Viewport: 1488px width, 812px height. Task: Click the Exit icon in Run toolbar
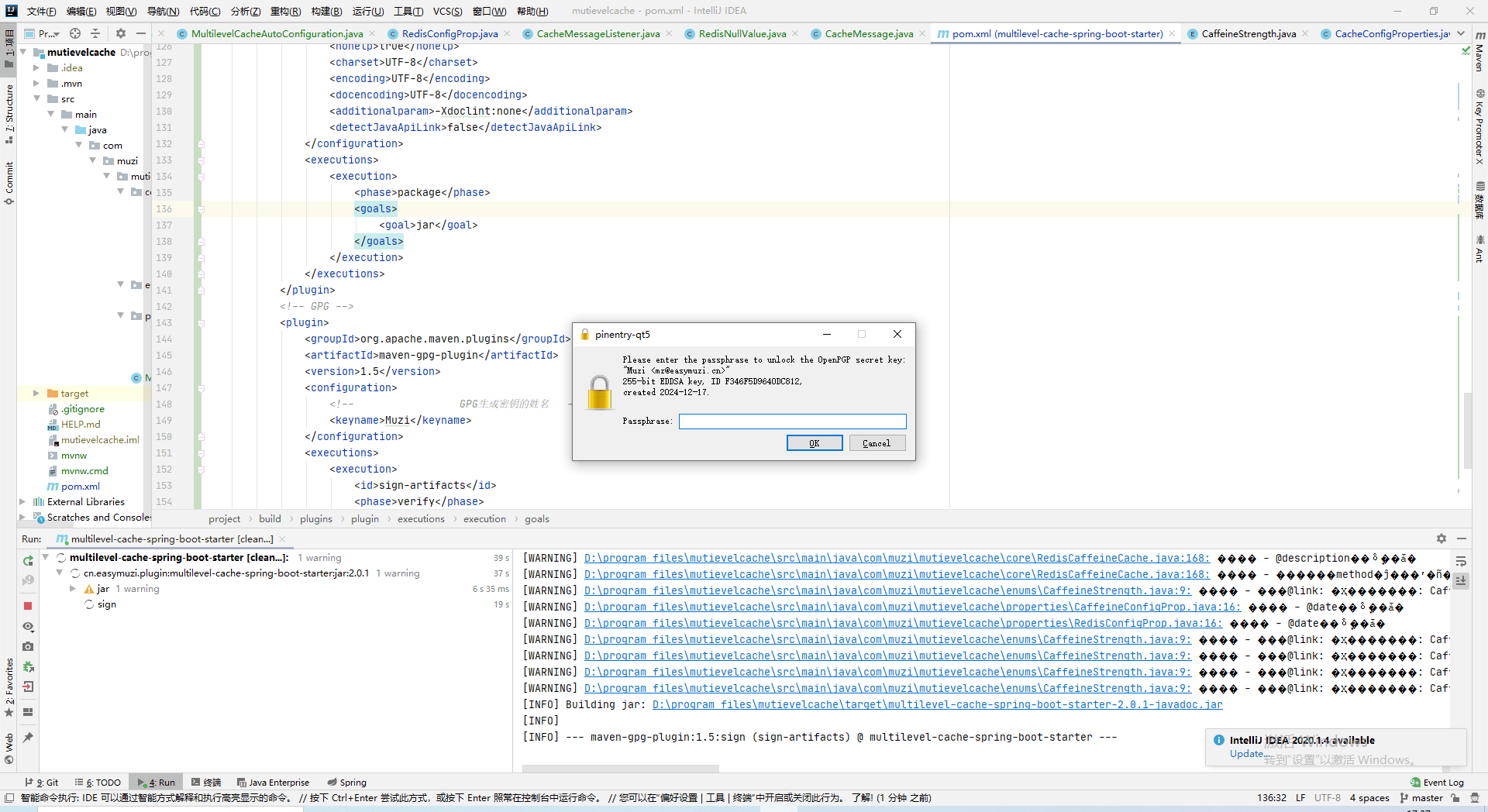[x=28, y=686]
